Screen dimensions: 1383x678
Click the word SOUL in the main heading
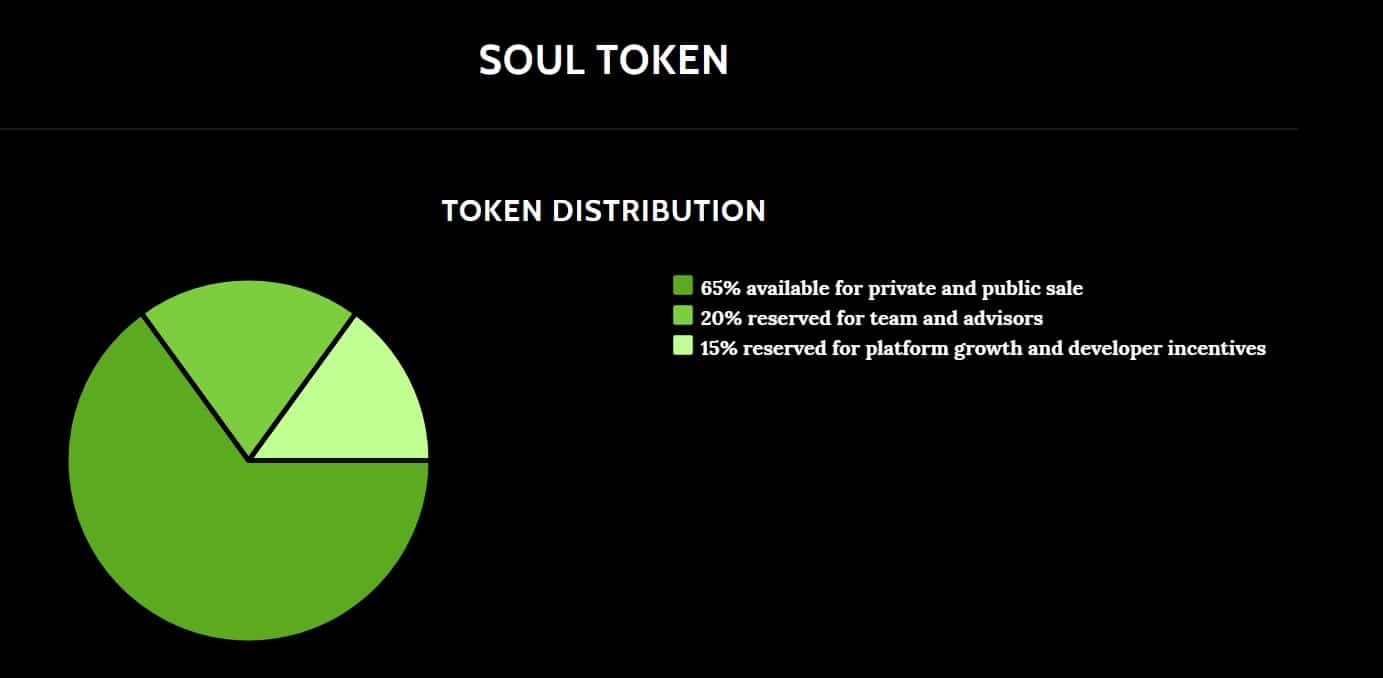[x=531, y=60]
